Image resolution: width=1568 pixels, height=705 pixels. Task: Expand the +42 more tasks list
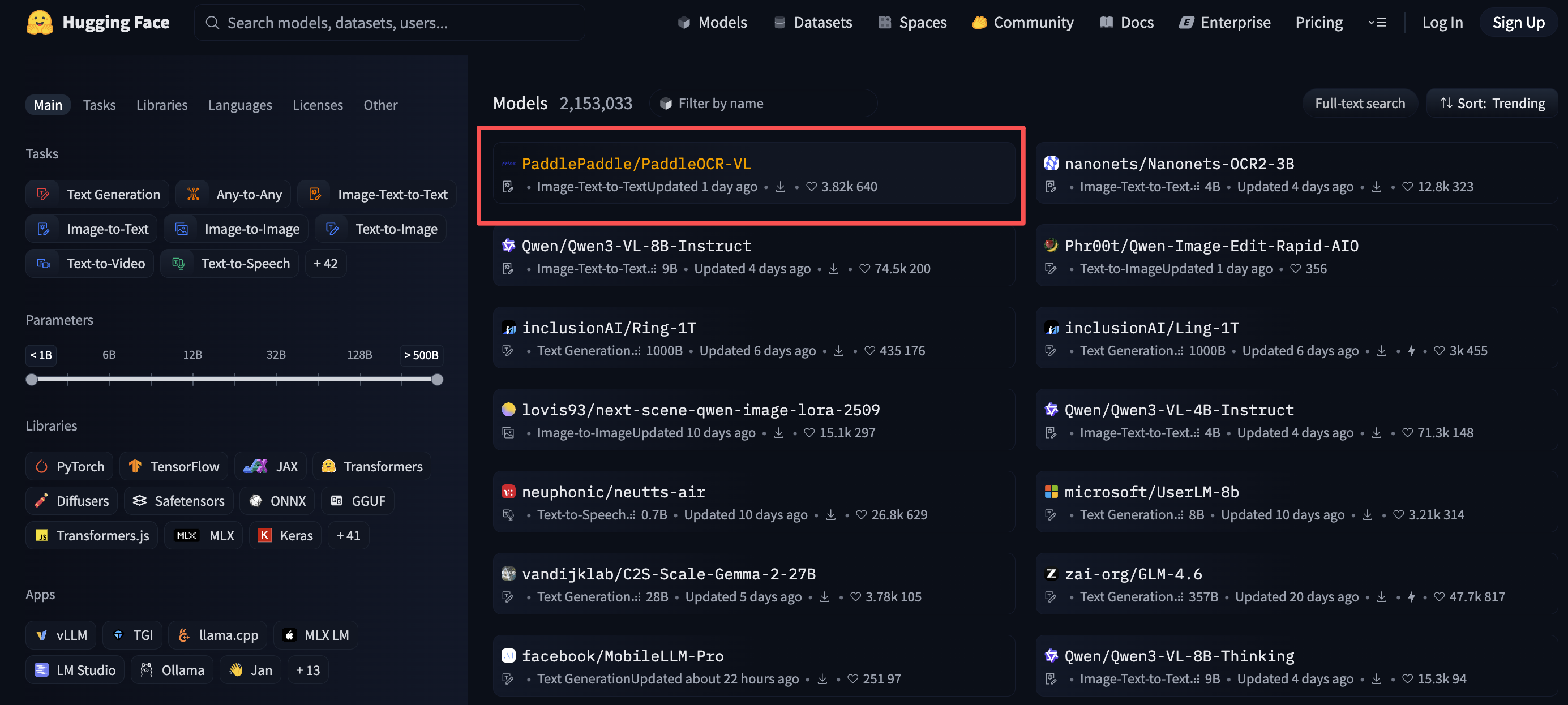tap(325, 264)
